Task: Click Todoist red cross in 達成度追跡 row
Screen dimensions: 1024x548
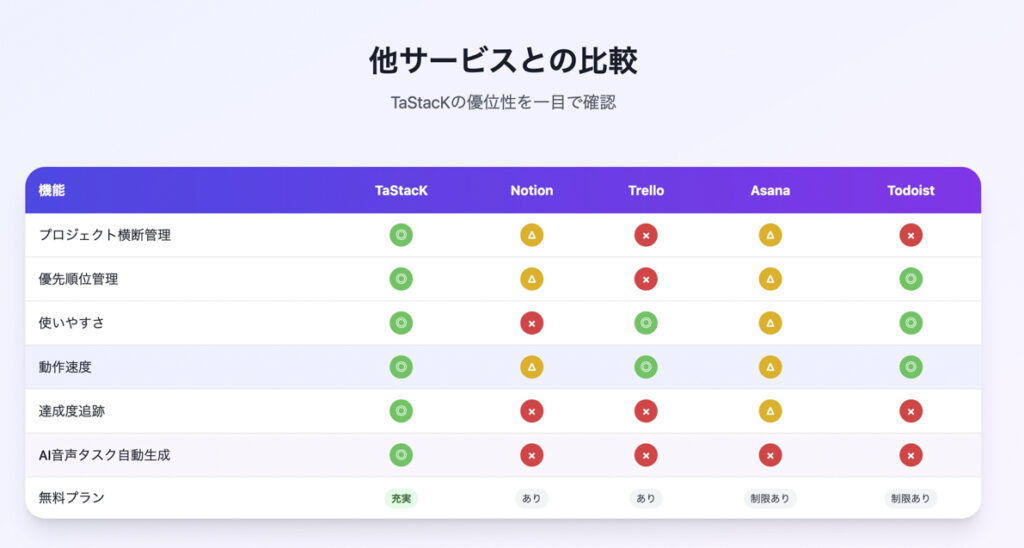Action: (x=910, y=411)
